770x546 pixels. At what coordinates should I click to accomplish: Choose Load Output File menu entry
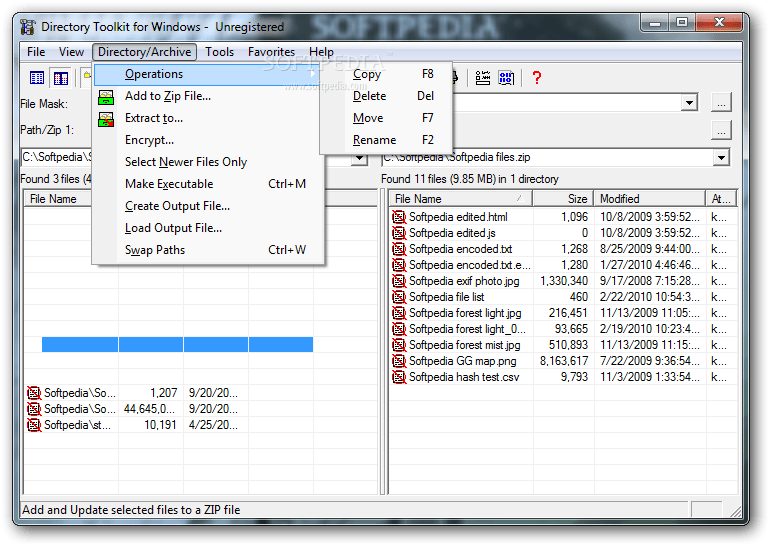[208, 228]
